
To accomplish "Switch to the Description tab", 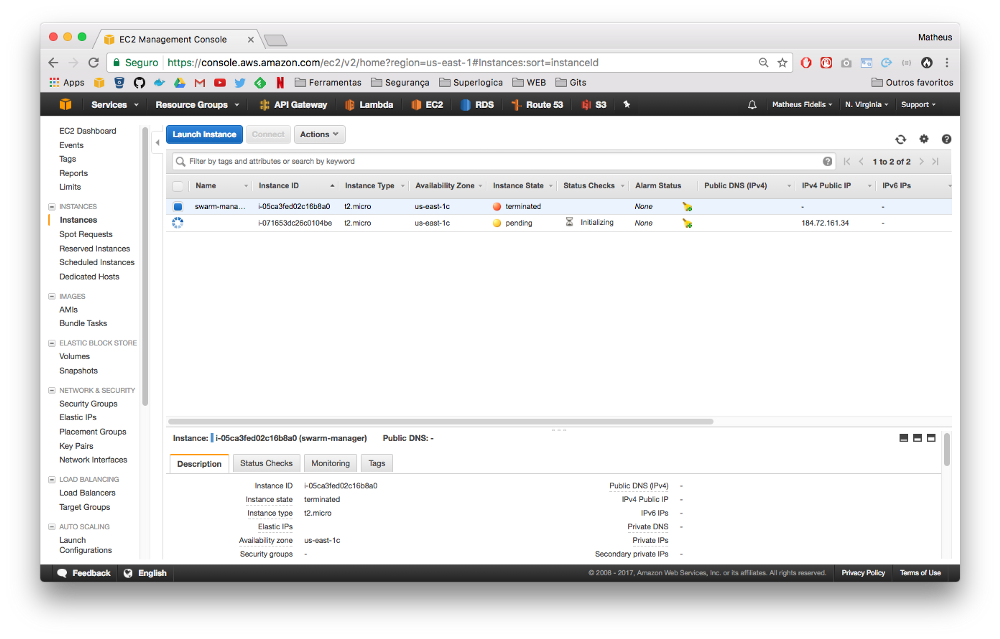I will tap(199, 464).
